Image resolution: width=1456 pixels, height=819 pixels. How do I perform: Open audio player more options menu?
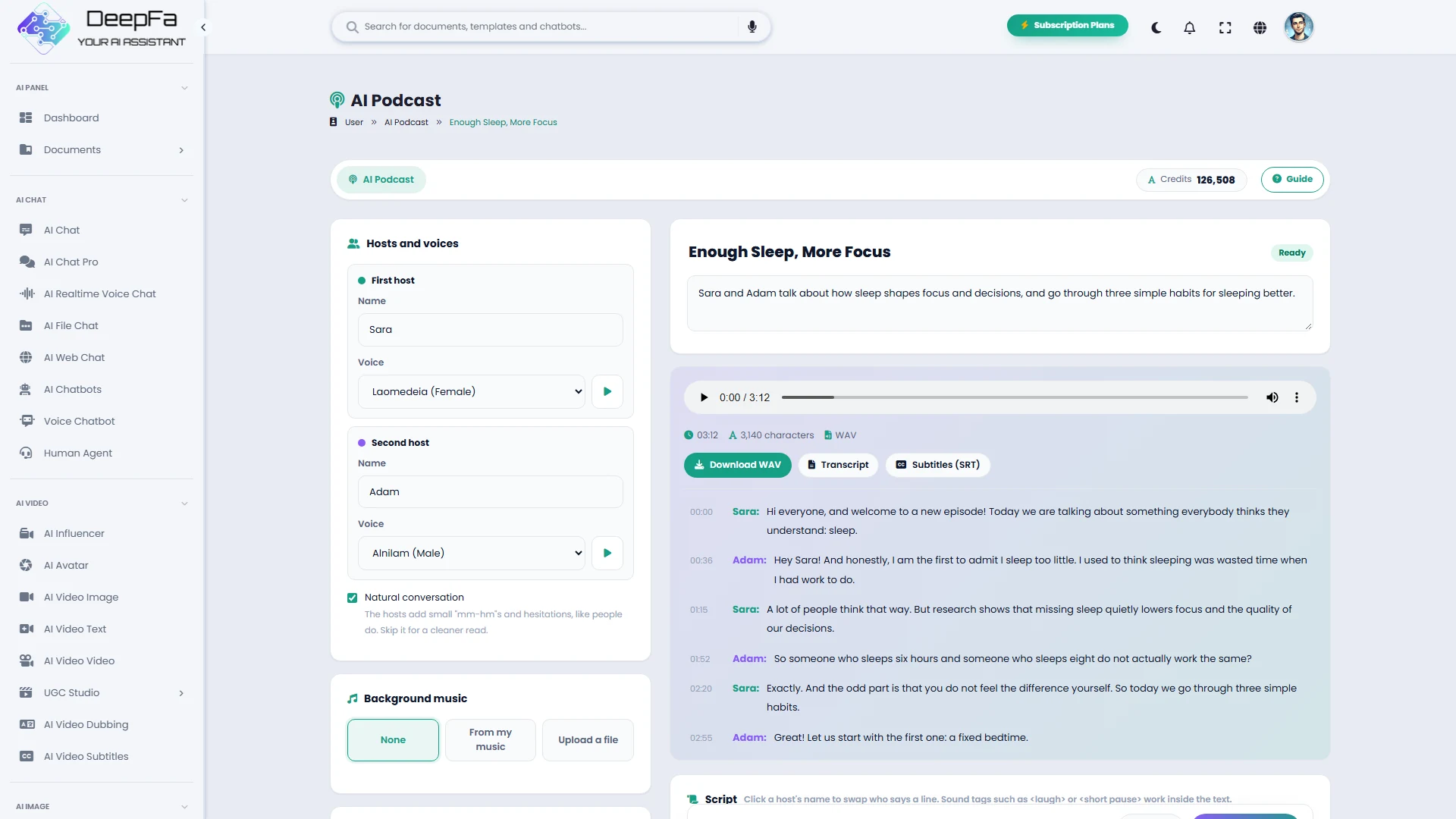[x=1297, y=397]
